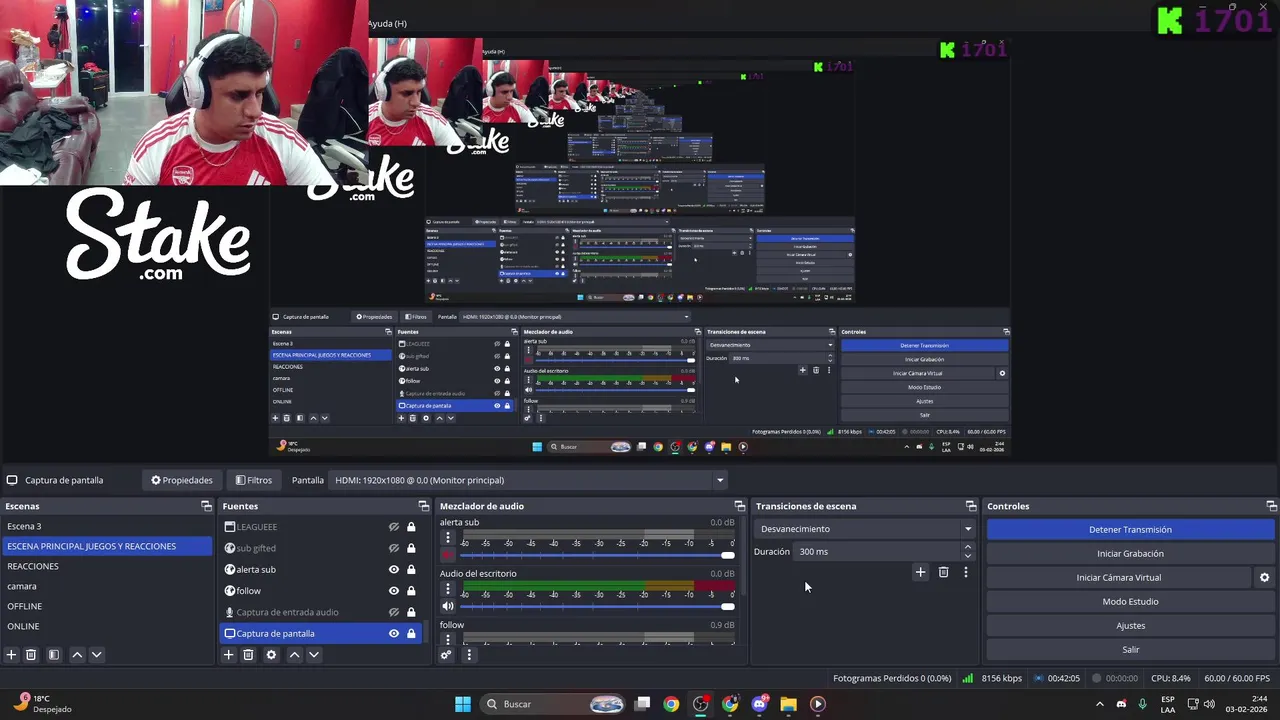This screenshot has height=720, width=1280.
Task: Hide the follow source
Action: pyautogui.click(x=394, y=591)
